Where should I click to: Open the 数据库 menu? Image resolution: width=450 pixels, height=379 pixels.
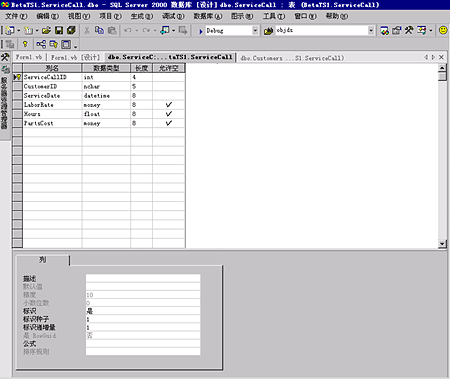click(x=207, y=16)
